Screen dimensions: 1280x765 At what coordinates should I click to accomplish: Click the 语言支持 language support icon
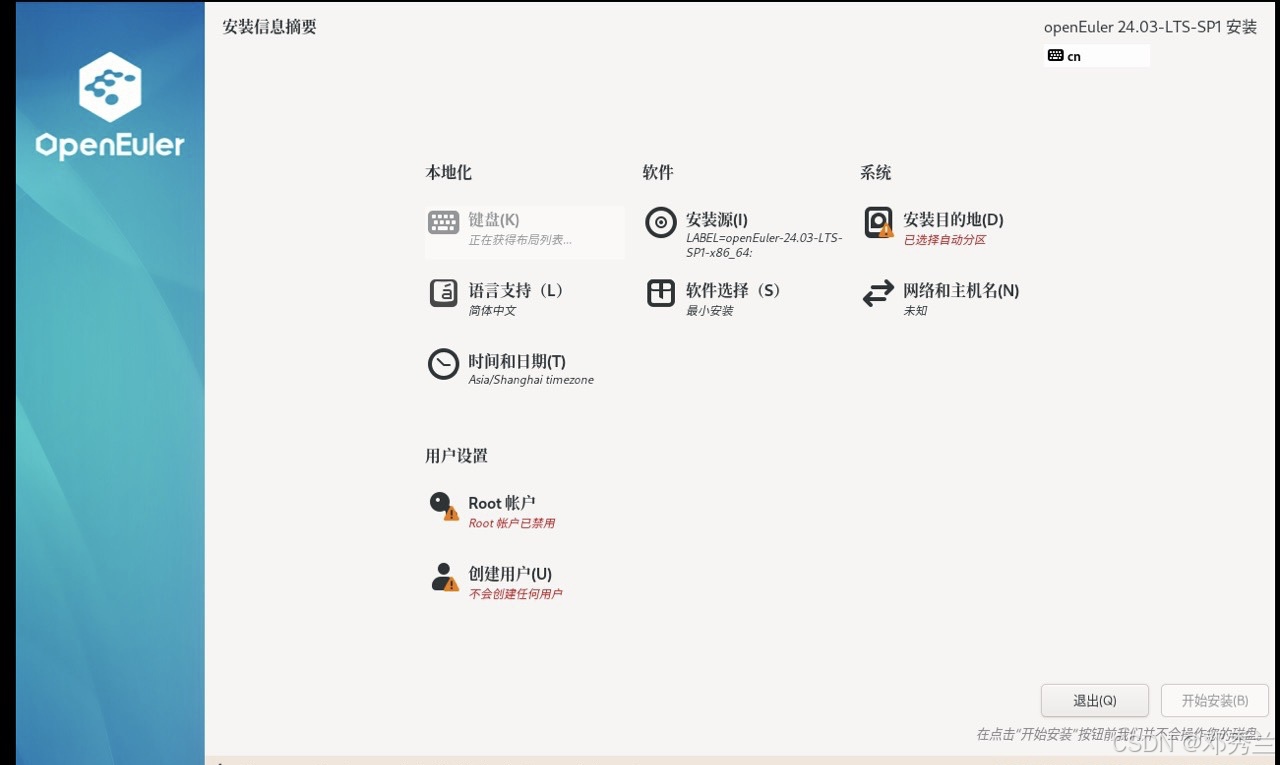pos(442,293)
